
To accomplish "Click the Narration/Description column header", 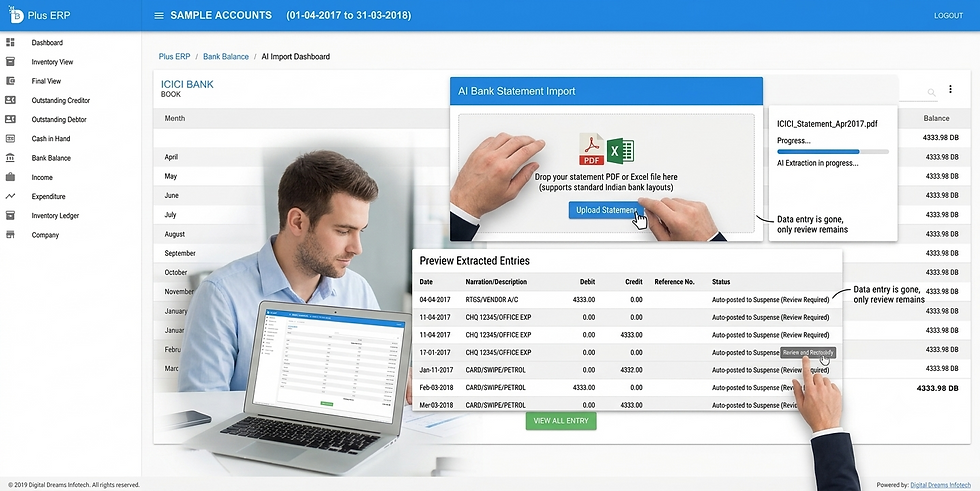I will tap(496, 282).
